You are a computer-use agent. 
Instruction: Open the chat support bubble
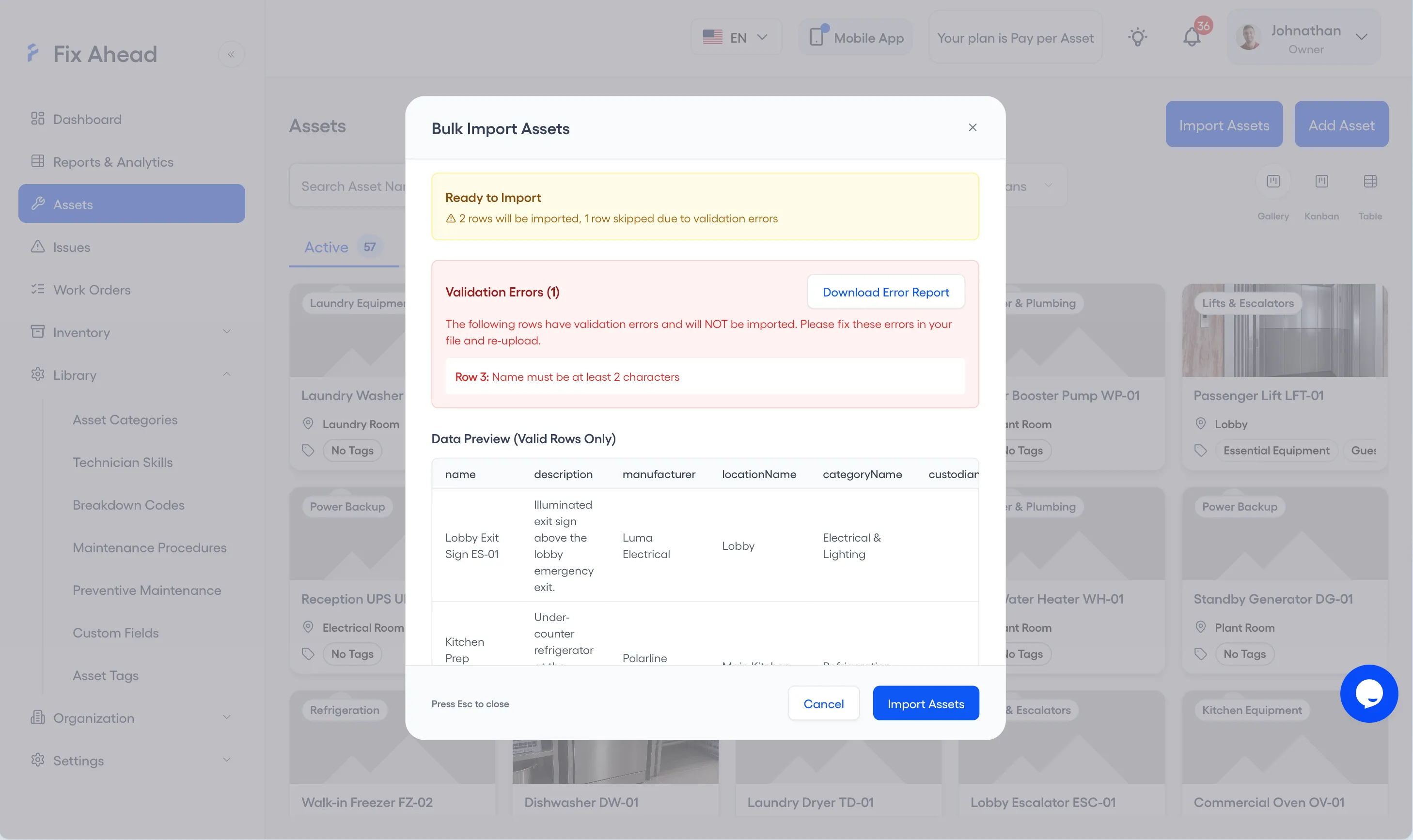(x=1369, y=693)
